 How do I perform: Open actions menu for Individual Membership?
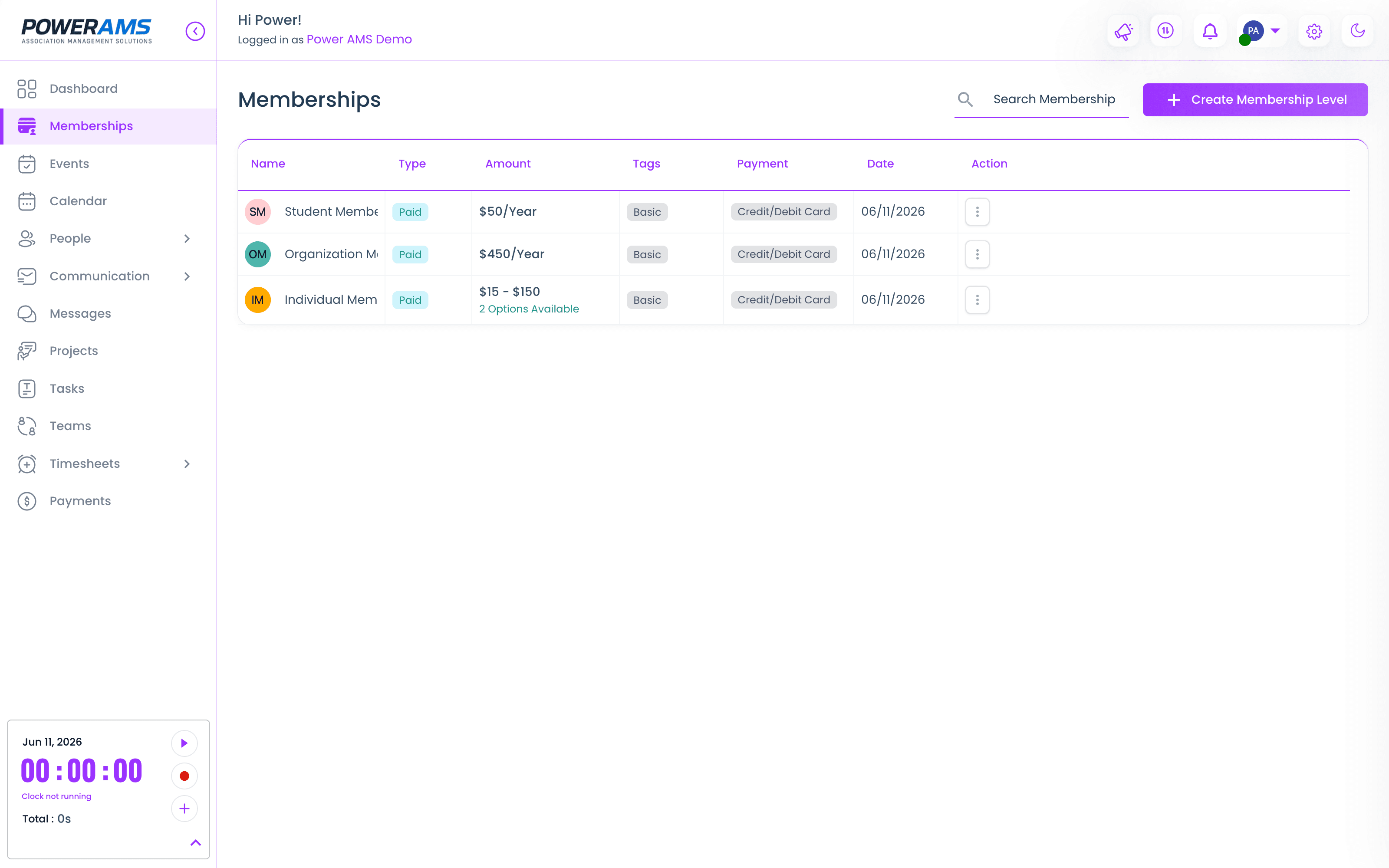tap(977, 299)
